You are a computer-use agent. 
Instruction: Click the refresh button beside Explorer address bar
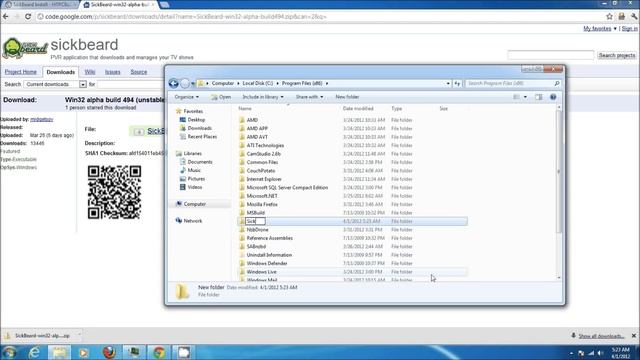point(457,83)
